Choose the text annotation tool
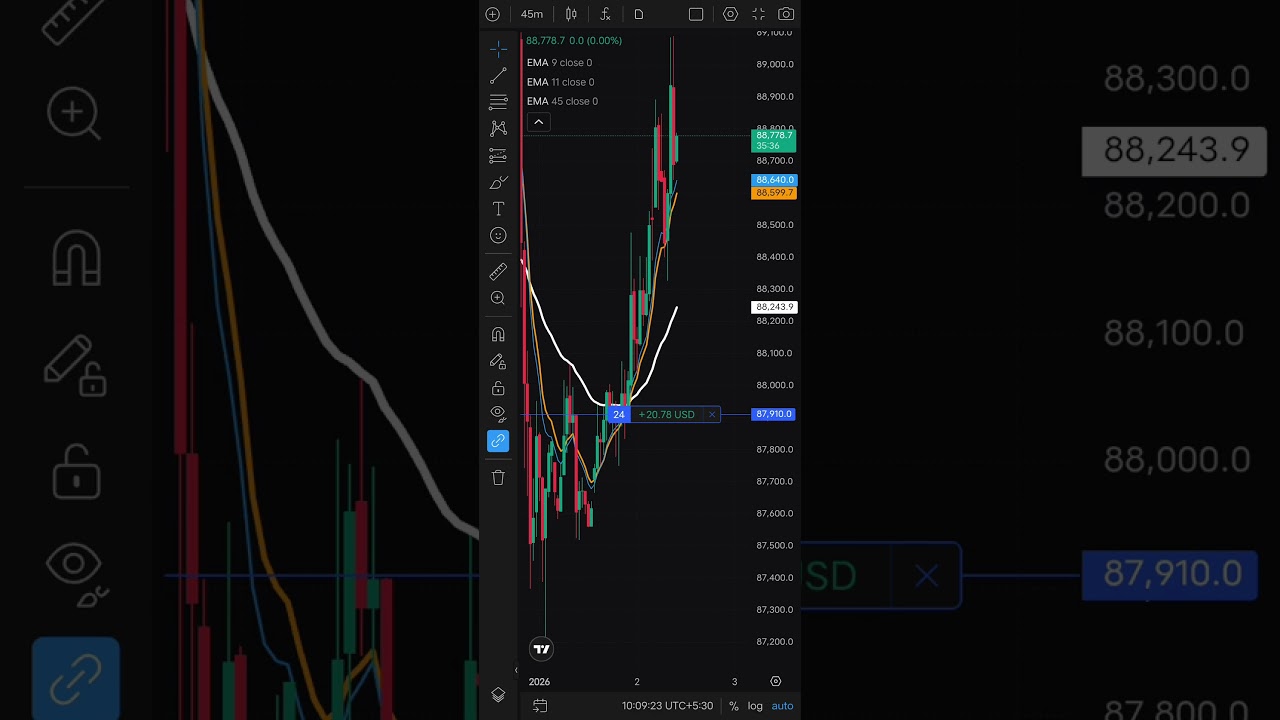The height and width of the screenshot is (720, 1280). point(498,209)
